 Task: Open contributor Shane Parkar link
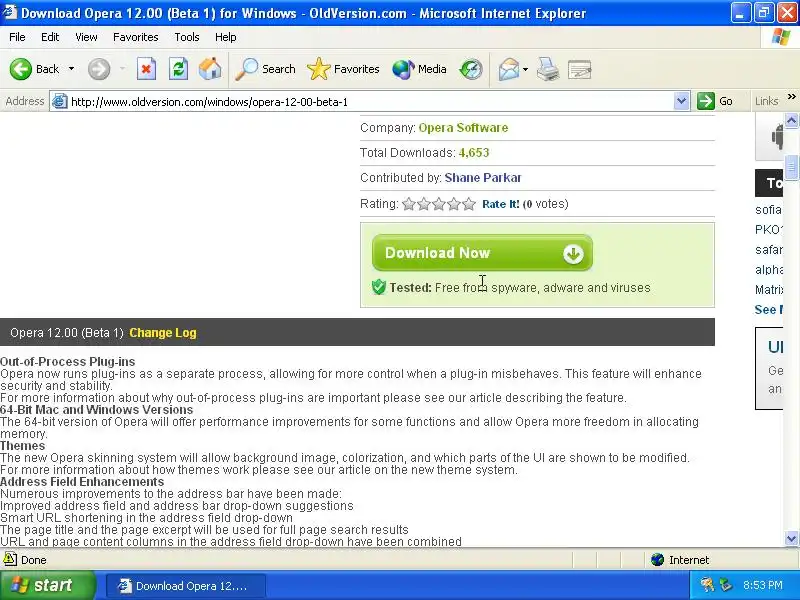pos(483,178)
